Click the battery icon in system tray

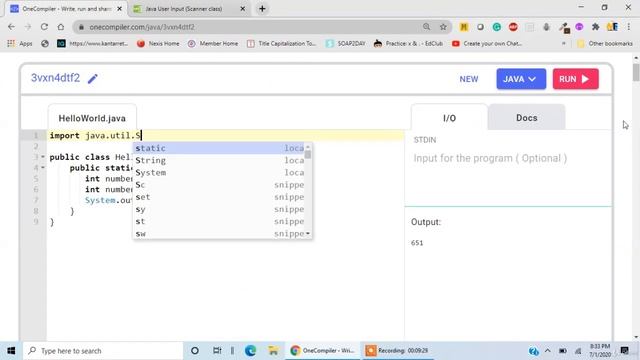point(562,351)
